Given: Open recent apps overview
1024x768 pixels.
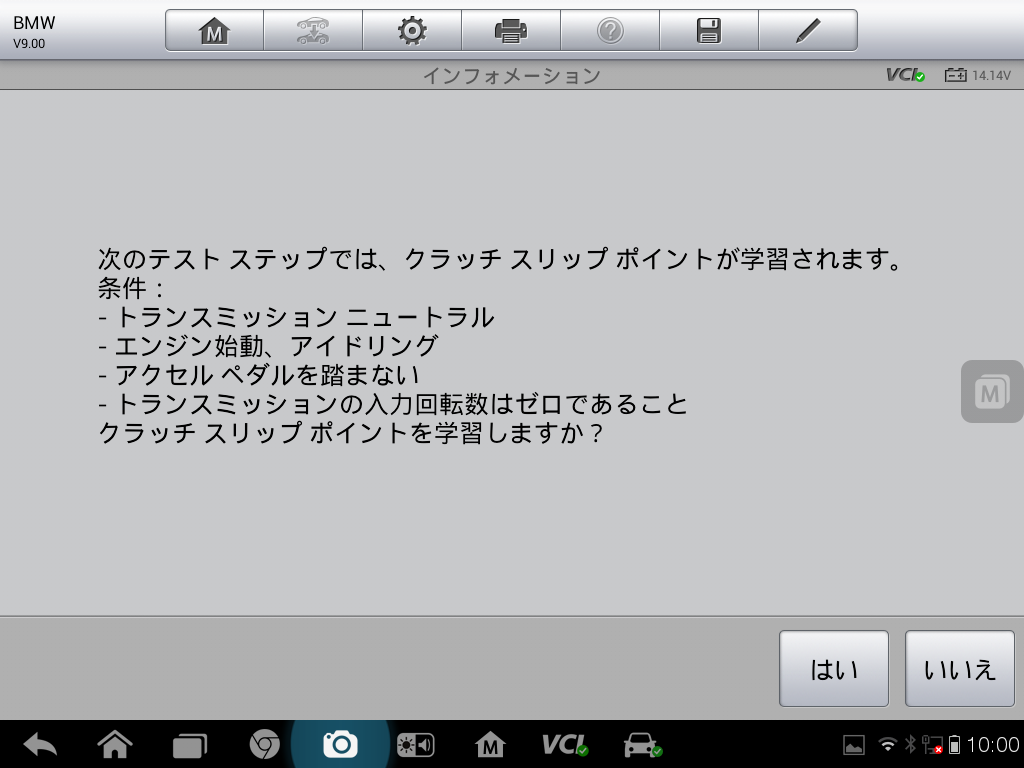Looking at the screenshot, I should pos(189,744).
